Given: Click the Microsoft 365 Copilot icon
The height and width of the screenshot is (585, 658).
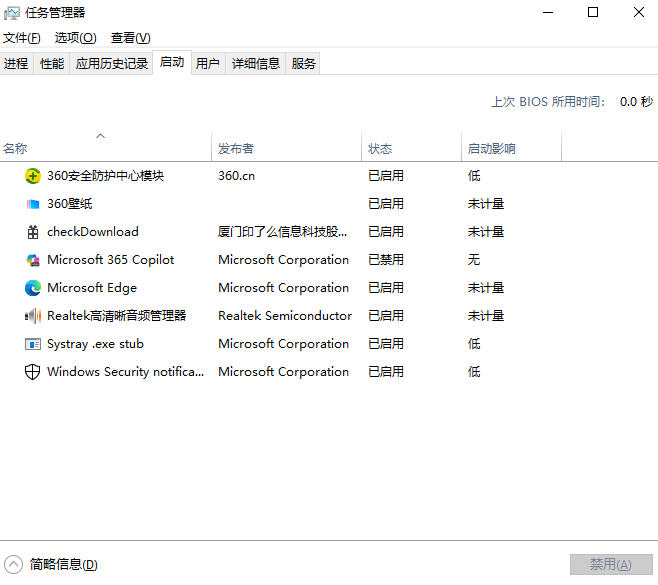Looking at the screenshot, I should point(33,260).
